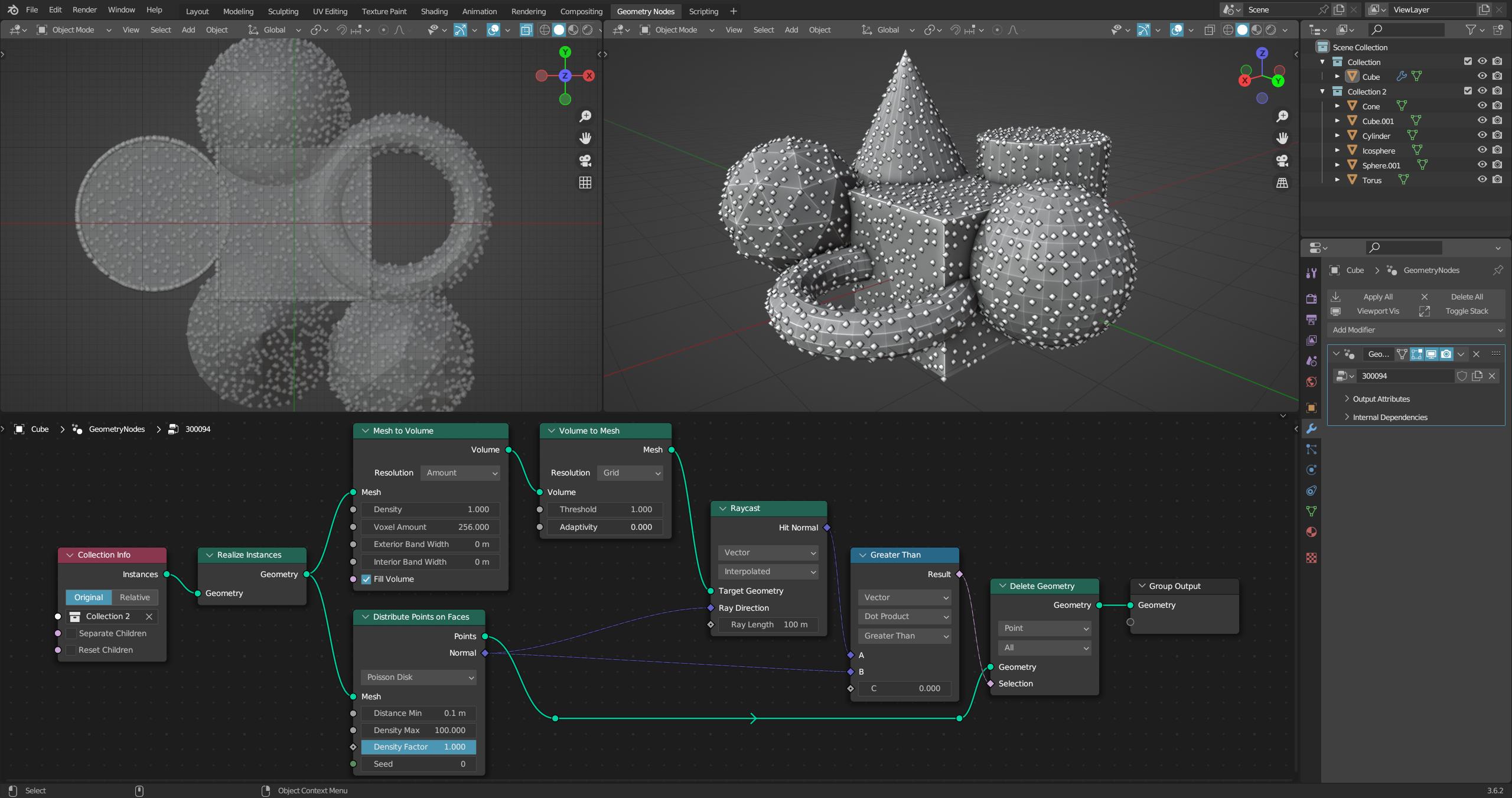Click the camera view icon in left viewport
Image resolution: width=1512 pixels, height=798 pixels.
point(585,161)
